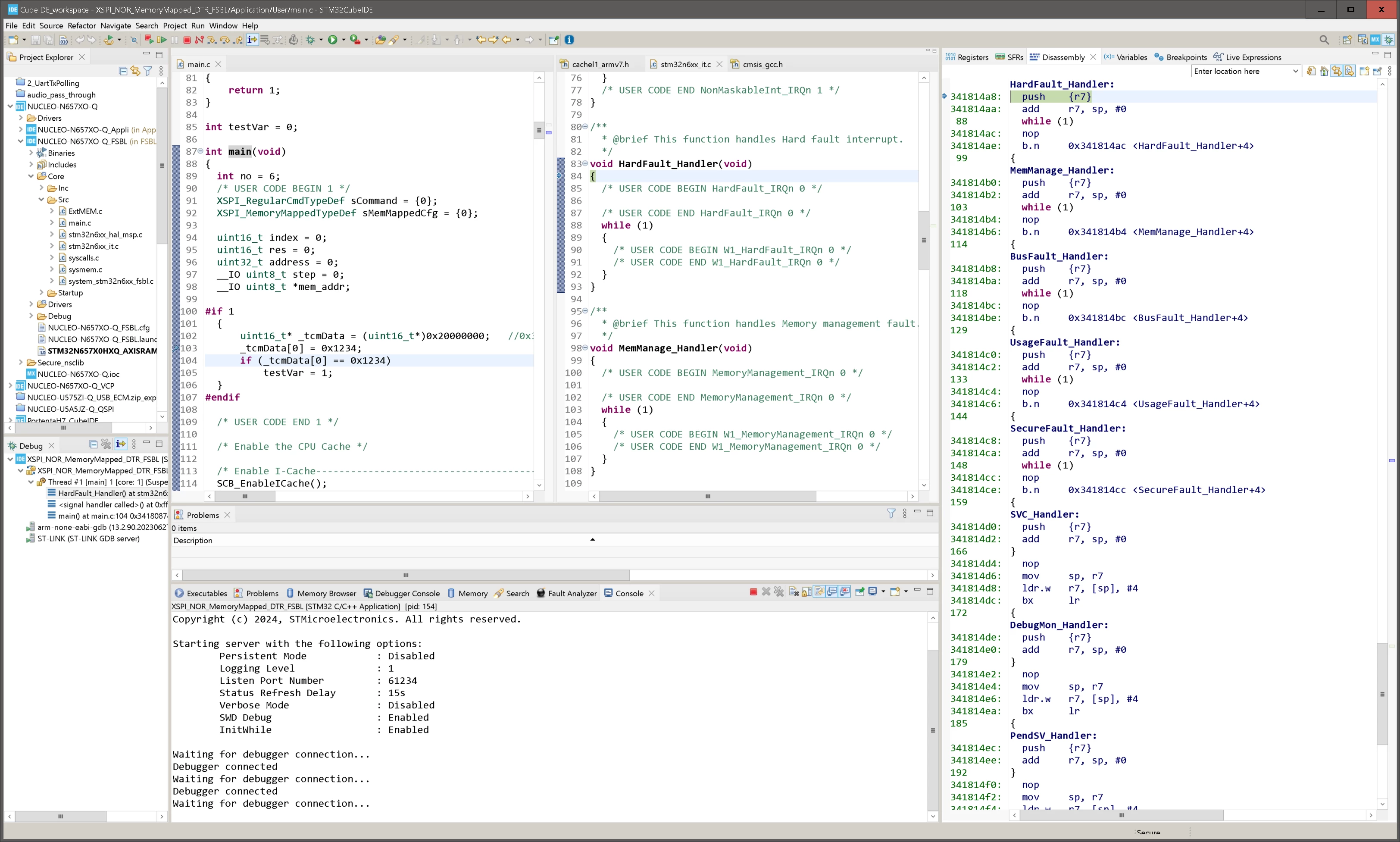Click the red Terminate button in toolbar
The image size is (1400, 842).
click(187, 40)
